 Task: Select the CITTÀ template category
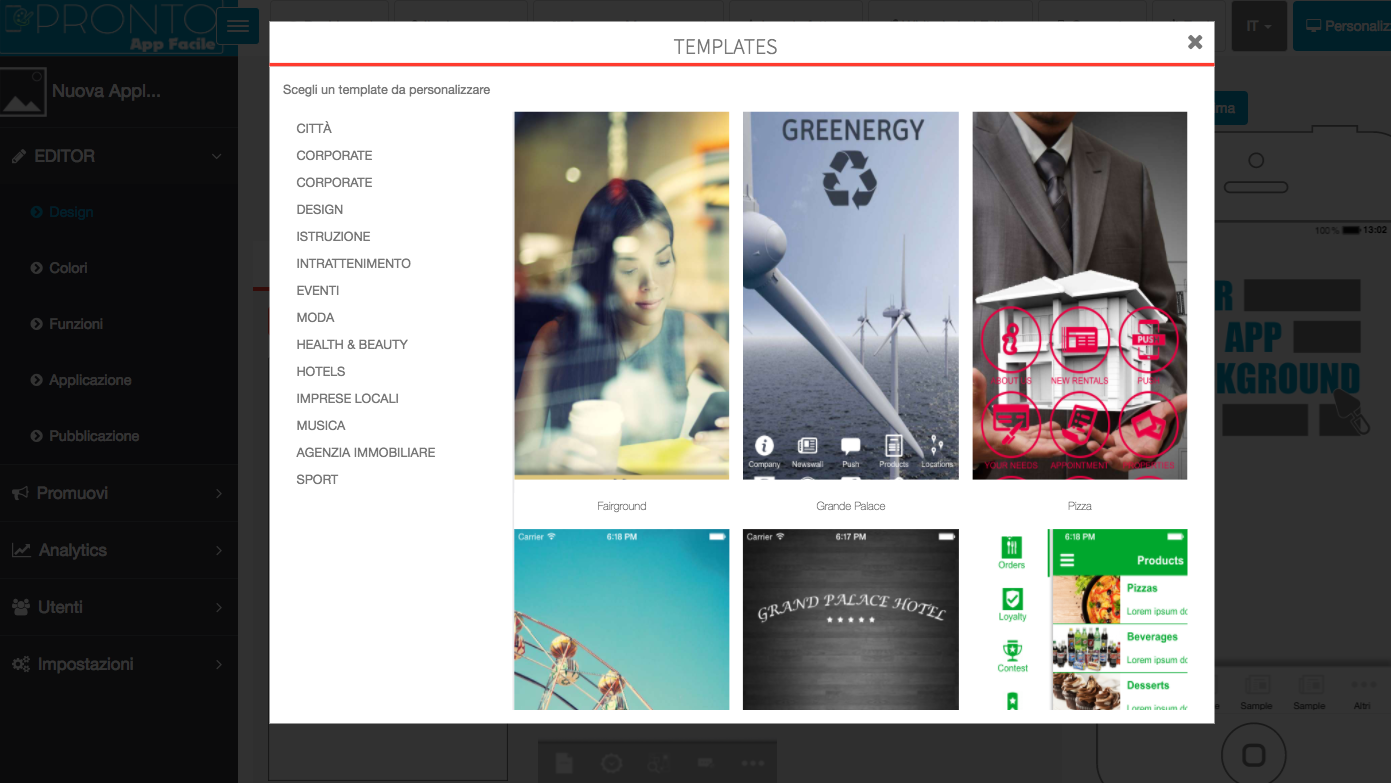314,129
